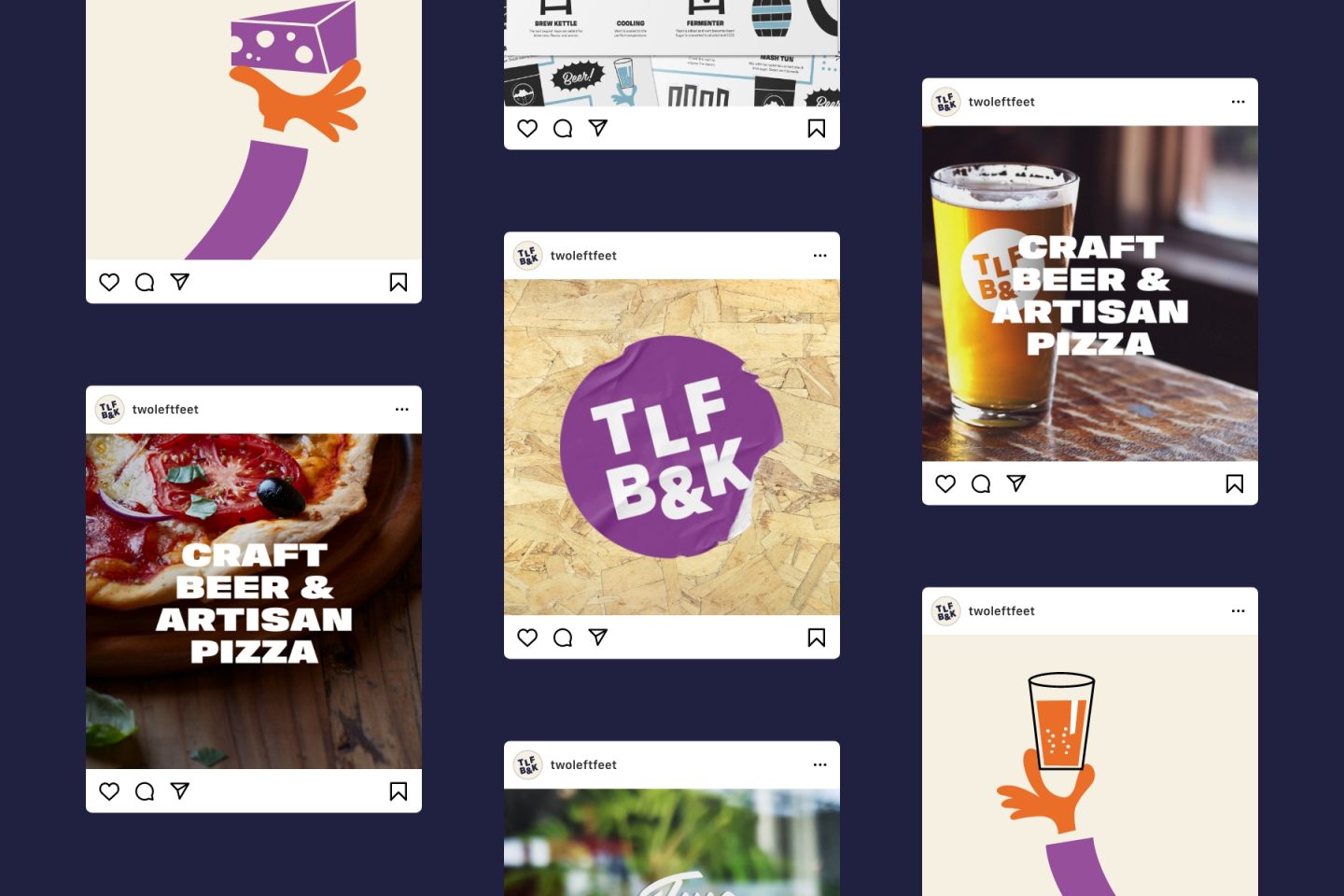Like the purple TLF B&K sticker post

pyautogui.click(x=527, y=637)
